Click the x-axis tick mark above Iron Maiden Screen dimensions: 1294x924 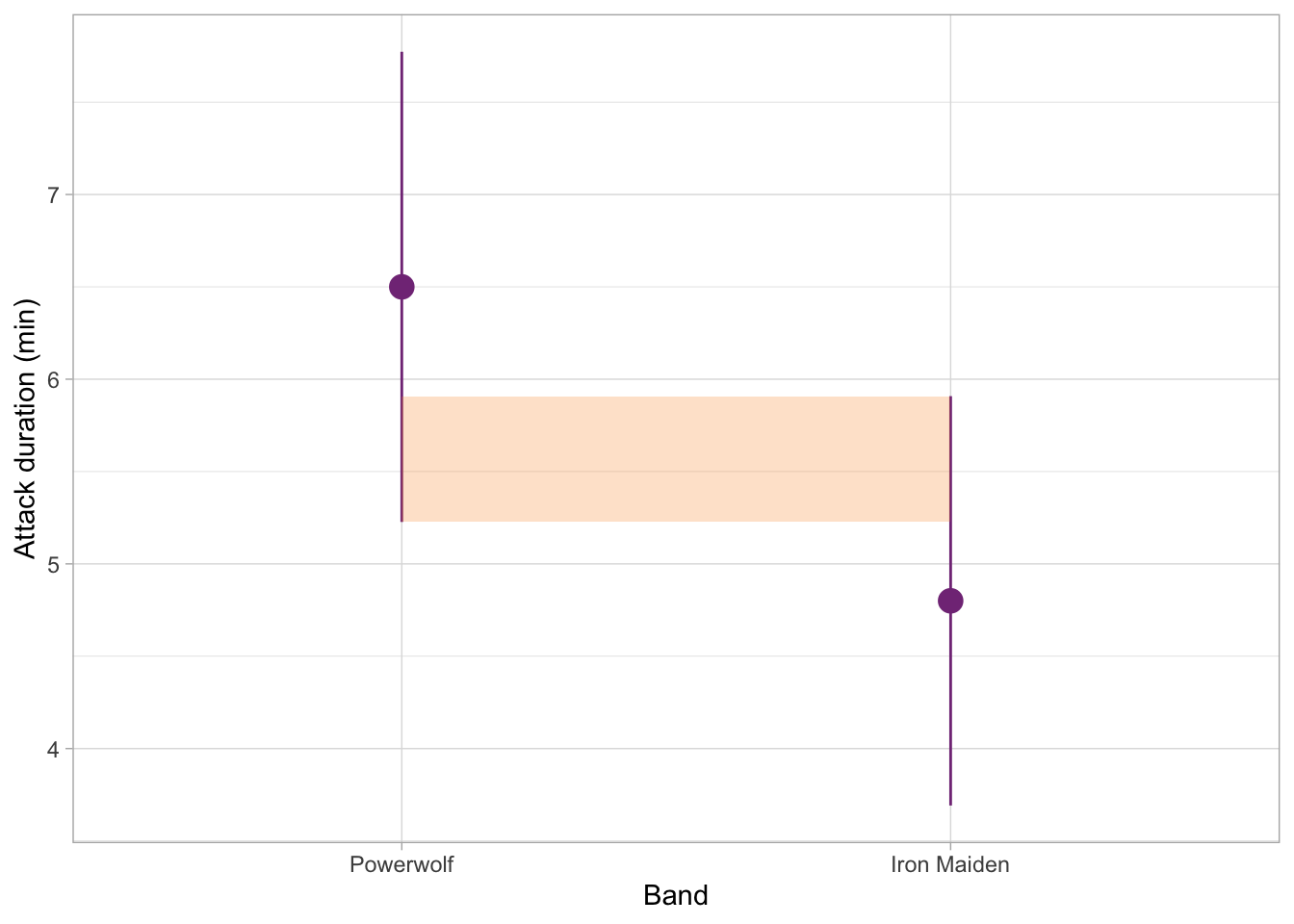pyautogui.click(x=950, y=845)
